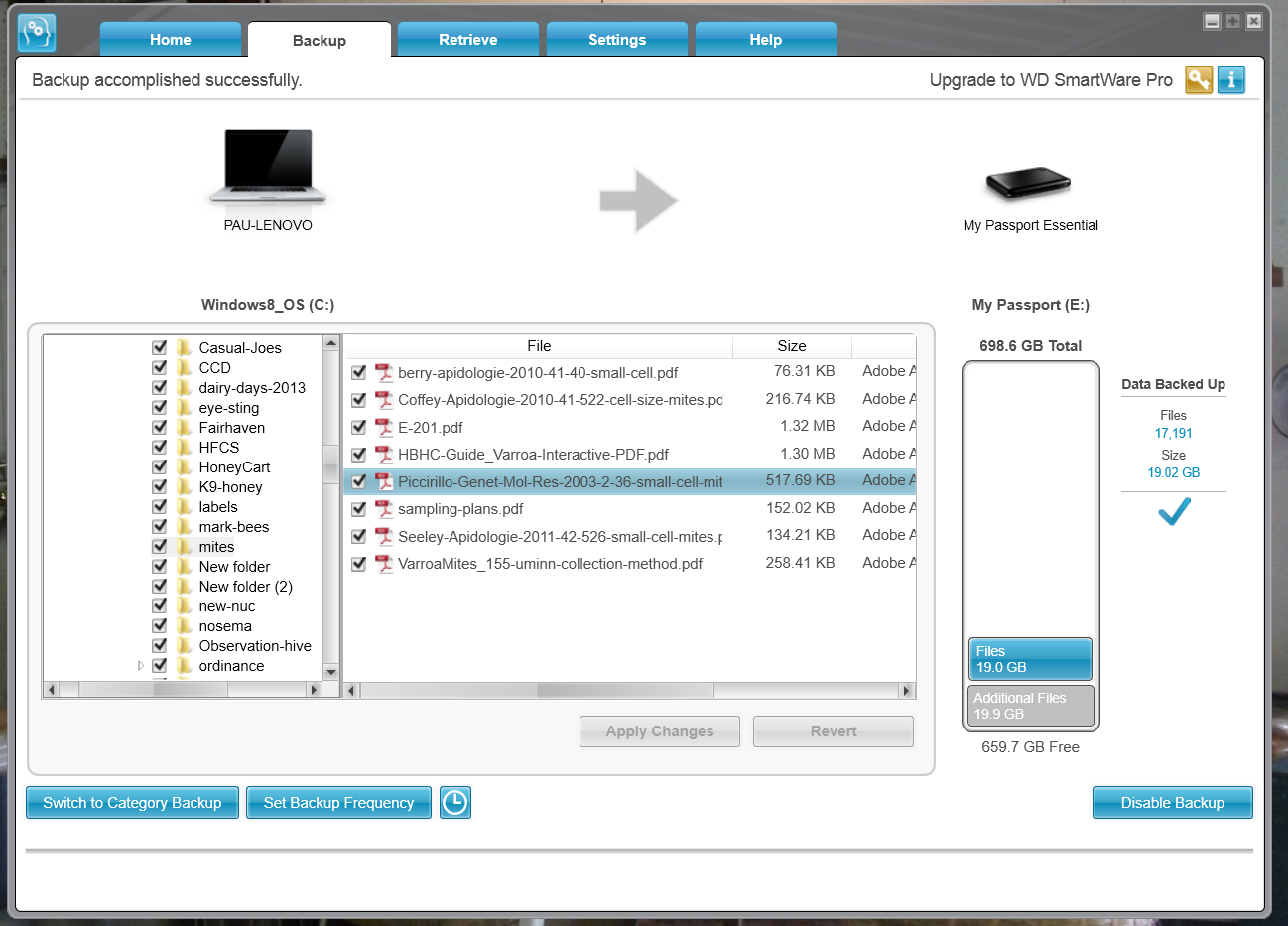Select the HBHC-Guide_Varroa-Interactive-PDF.pdf file name

(533, 454)
